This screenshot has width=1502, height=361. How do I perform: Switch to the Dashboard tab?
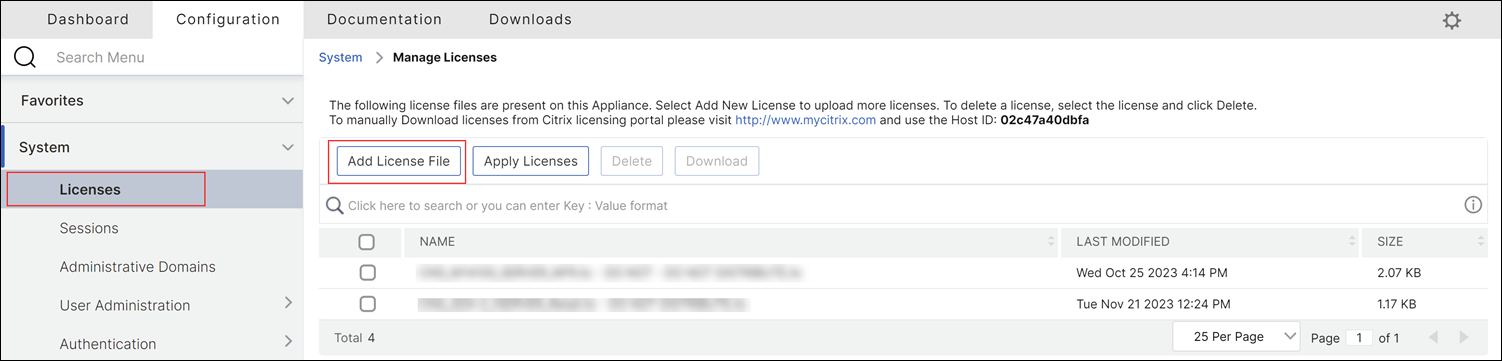tap(88, 19)
